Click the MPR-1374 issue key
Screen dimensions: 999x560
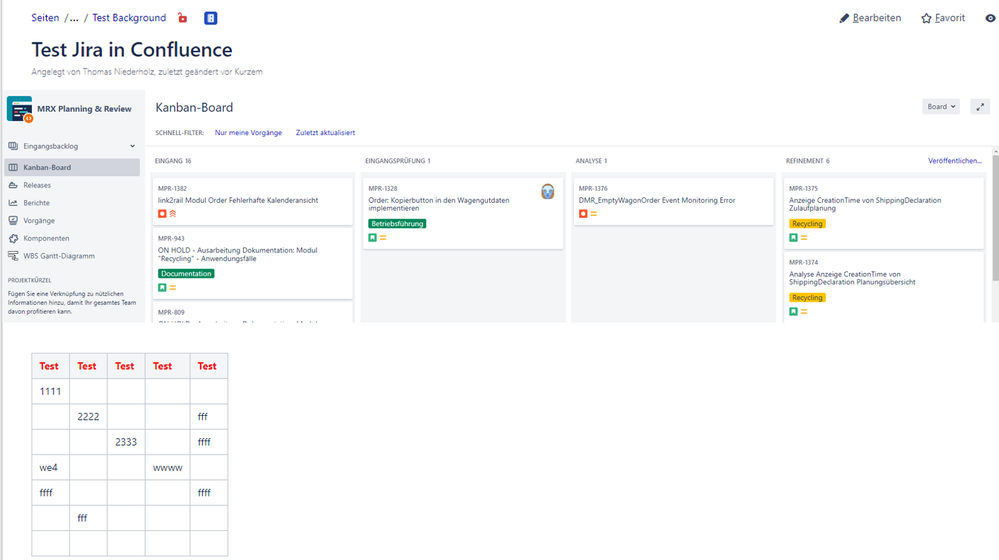pos(803,262)
